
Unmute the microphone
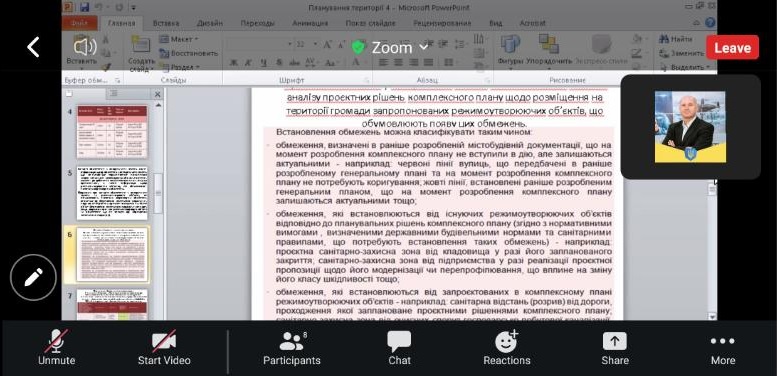56,348
